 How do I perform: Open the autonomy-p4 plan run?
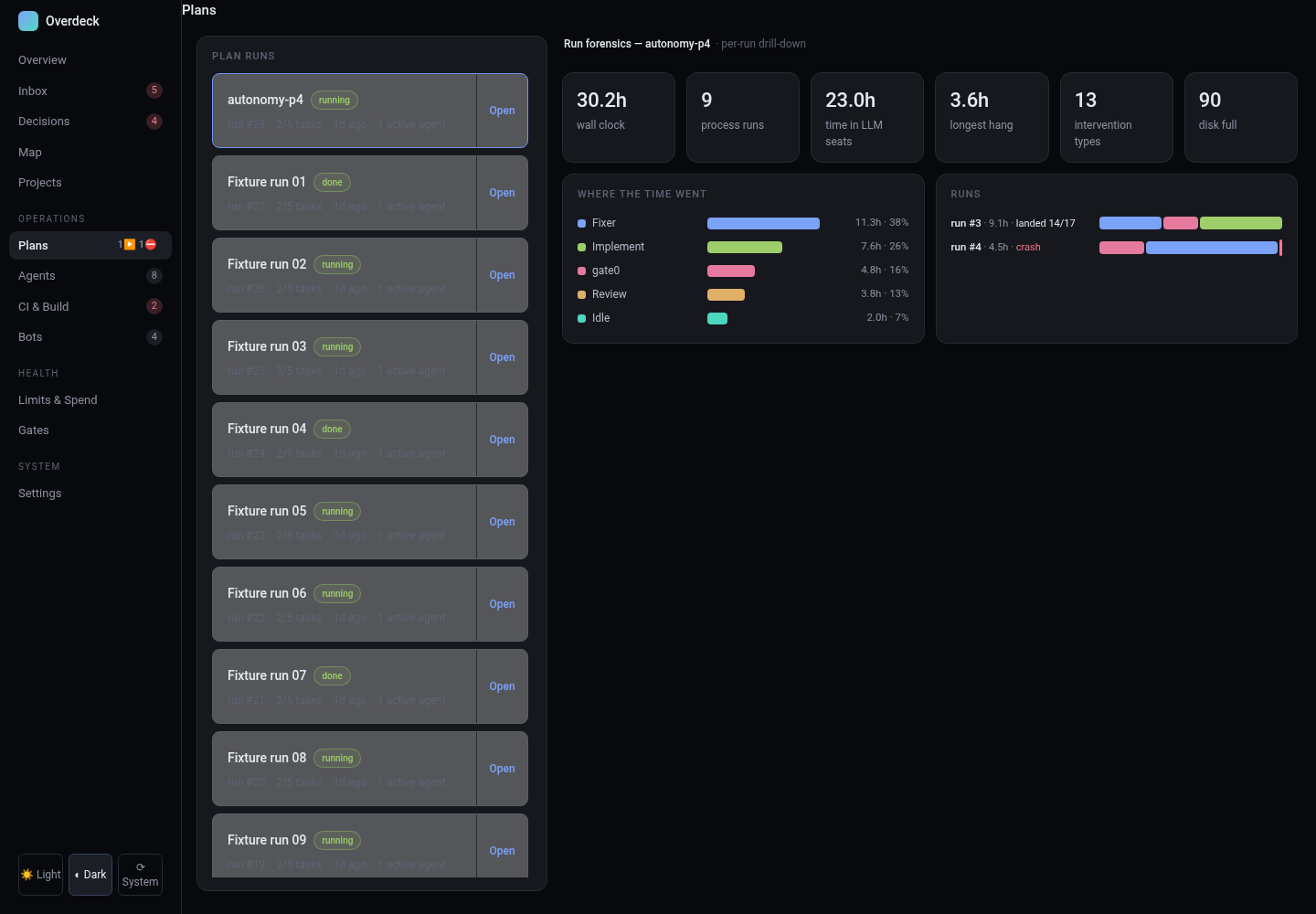[502, 111]
